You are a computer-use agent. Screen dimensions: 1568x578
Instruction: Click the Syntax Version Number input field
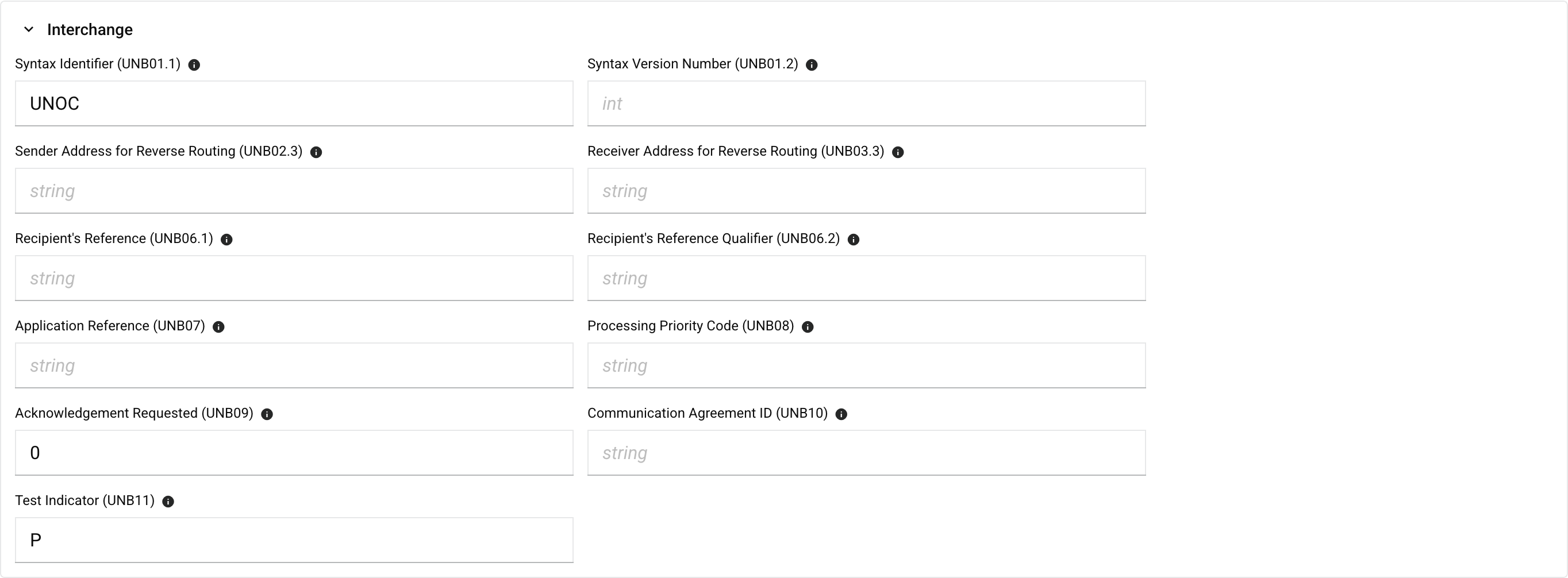pos(866,103)
